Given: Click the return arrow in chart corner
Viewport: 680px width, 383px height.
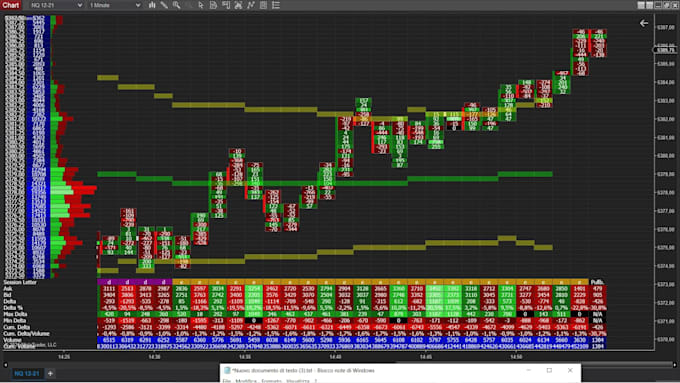Looking at the screenshot, I should click(644, 23).
